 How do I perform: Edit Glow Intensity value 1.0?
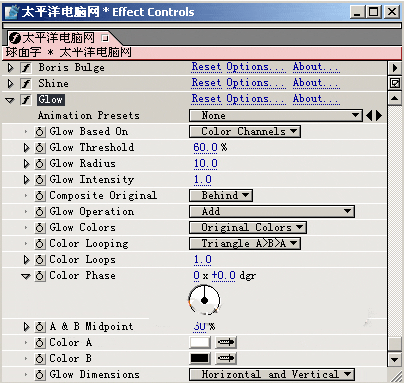203,179
